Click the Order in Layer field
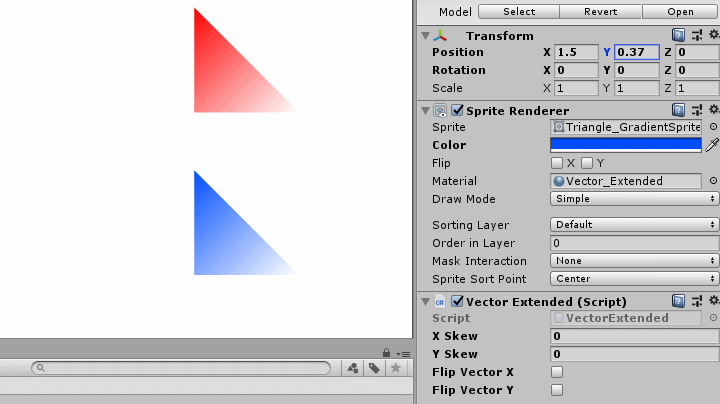Viewport: 720px width, 404px height. point(635,243)
